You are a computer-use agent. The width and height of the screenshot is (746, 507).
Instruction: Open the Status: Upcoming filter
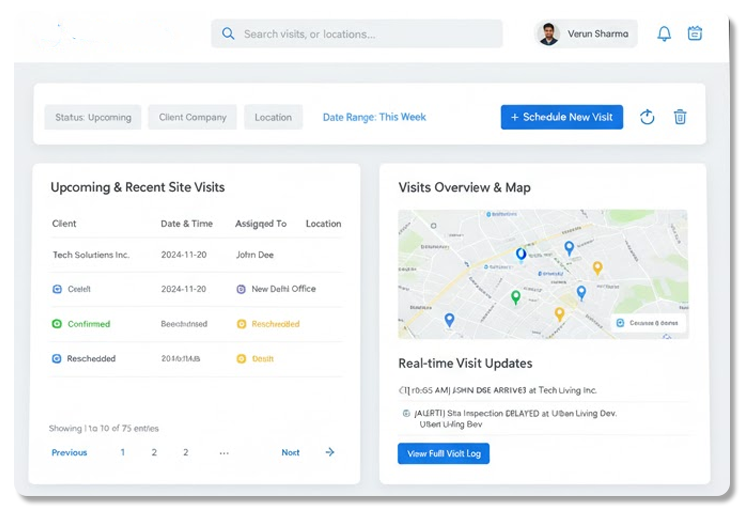pyautogui.click(x=93, y=117)
